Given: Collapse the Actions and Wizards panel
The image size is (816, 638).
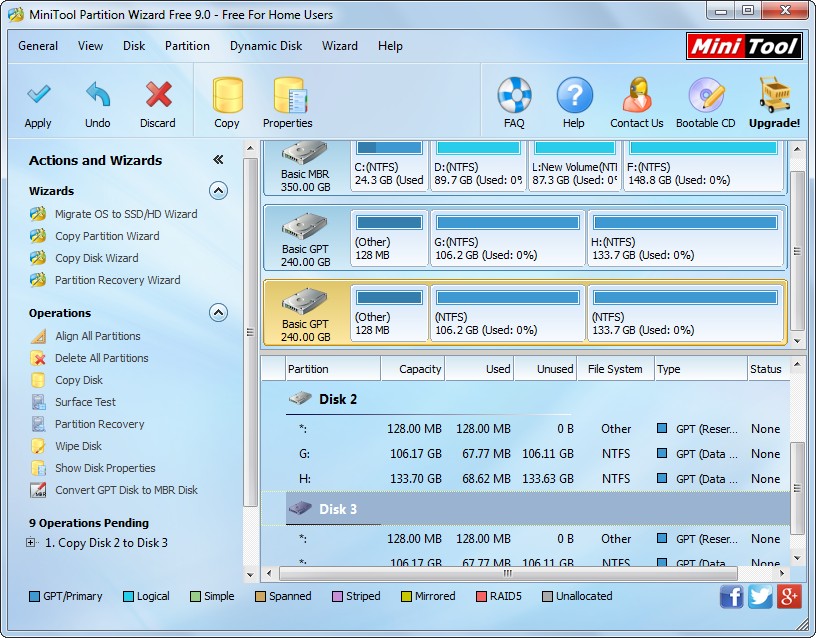Looking at the screenshot, I should 218,160.
